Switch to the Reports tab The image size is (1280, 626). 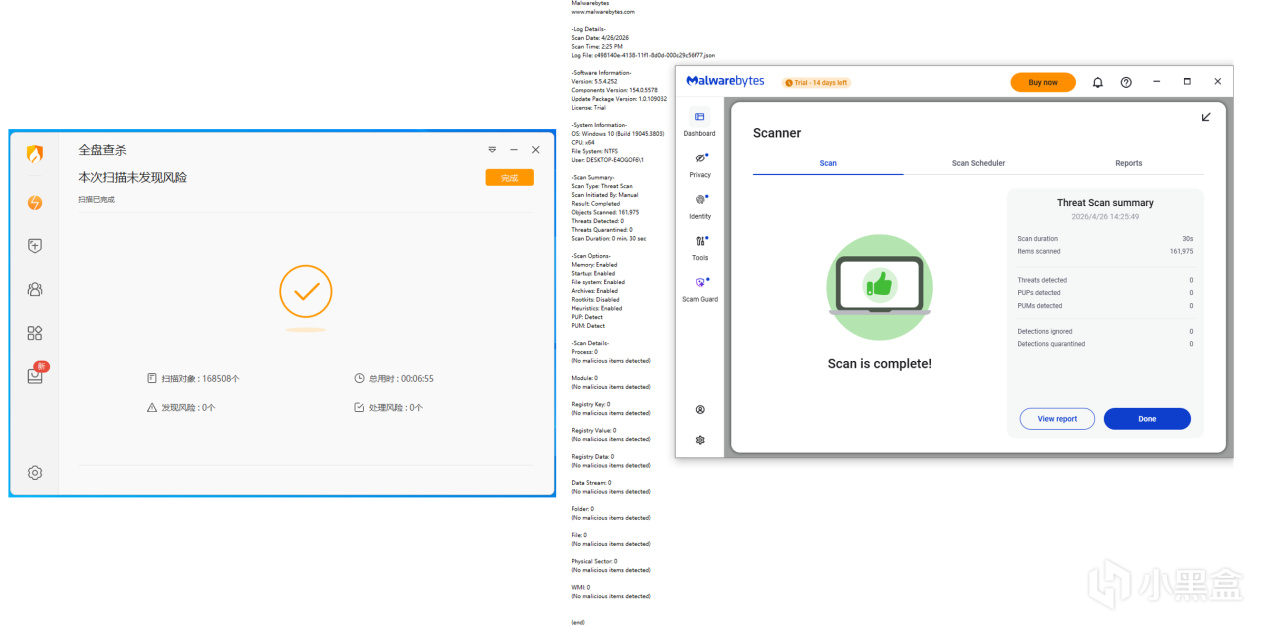pos(1129,163)
